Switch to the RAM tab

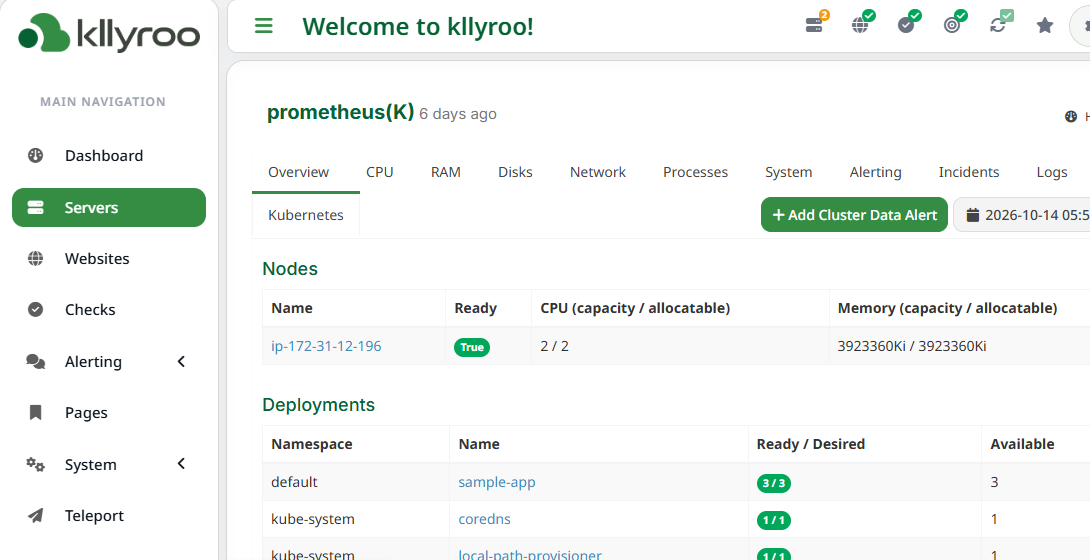tap(446, 172)
